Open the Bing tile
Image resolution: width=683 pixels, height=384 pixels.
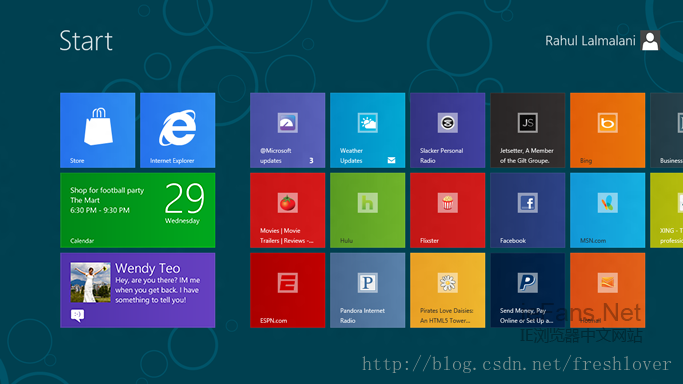coord(608,130)
